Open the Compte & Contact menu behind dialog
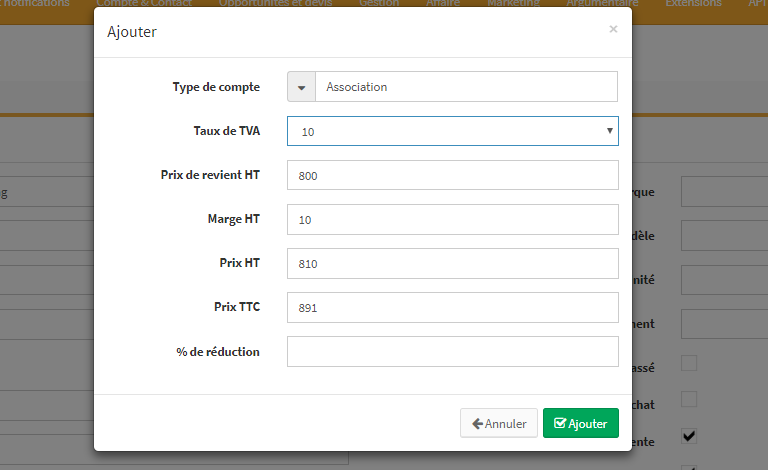The image size is (768, 470). pyautogui.click(x=144, y=3)
